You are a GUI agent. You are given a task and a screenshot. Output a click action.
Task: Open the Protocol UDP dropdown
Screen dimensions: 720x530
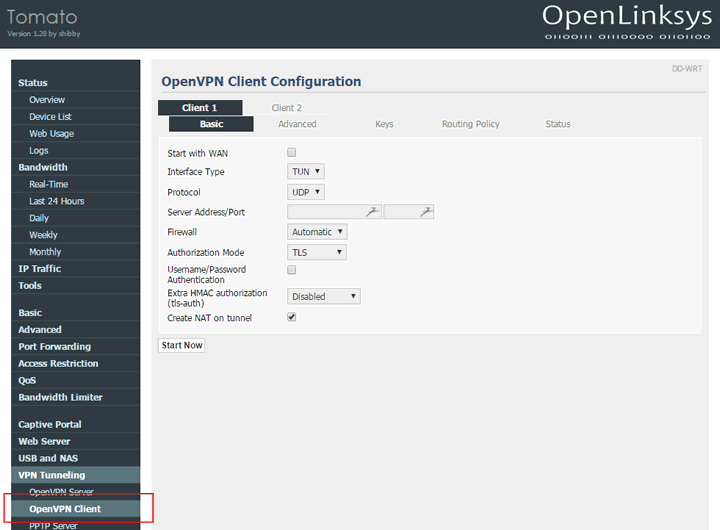306,192
